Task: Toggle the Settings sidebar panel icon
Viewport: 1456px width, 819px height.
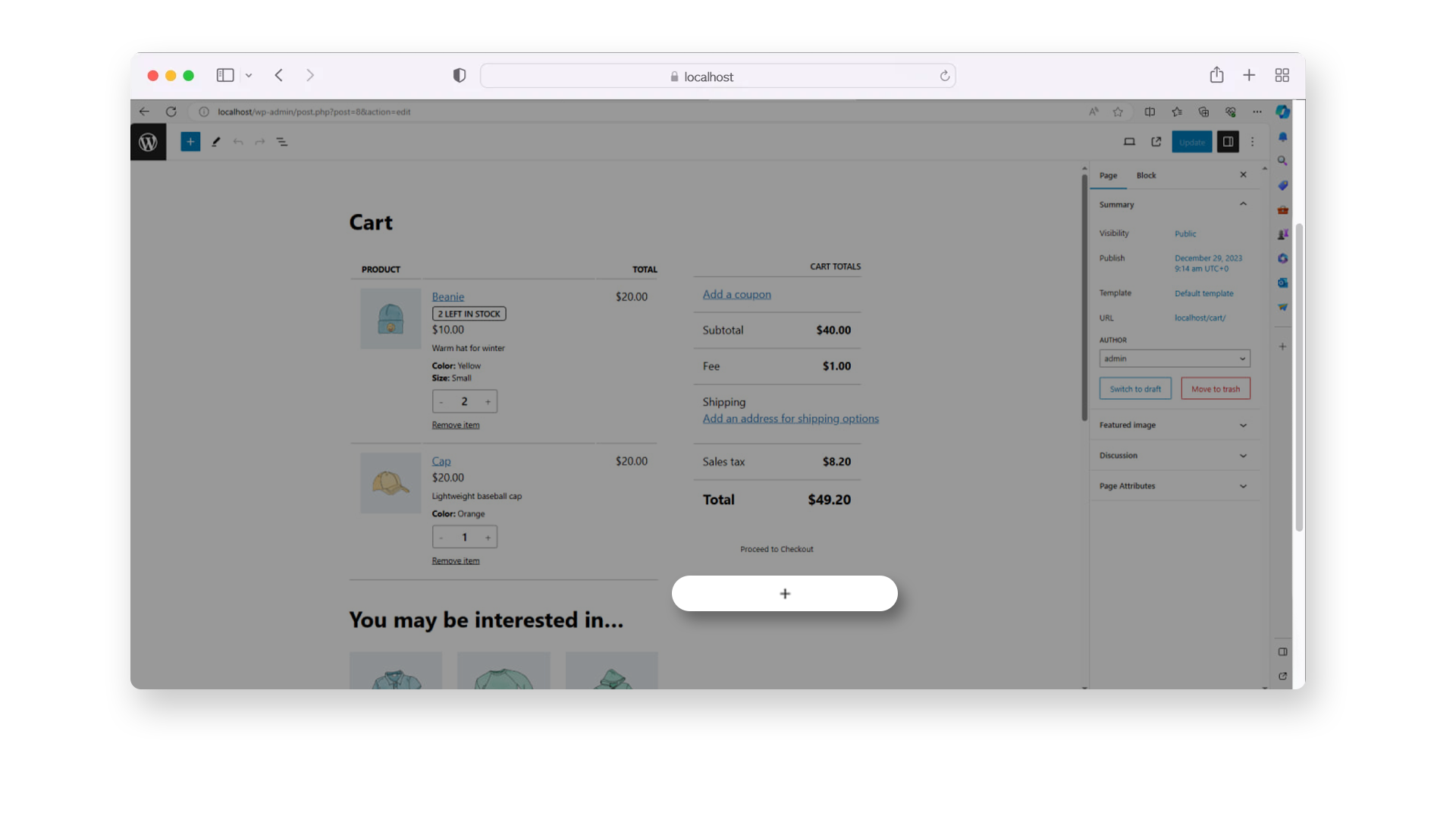Action: (x=1228, y=142)
